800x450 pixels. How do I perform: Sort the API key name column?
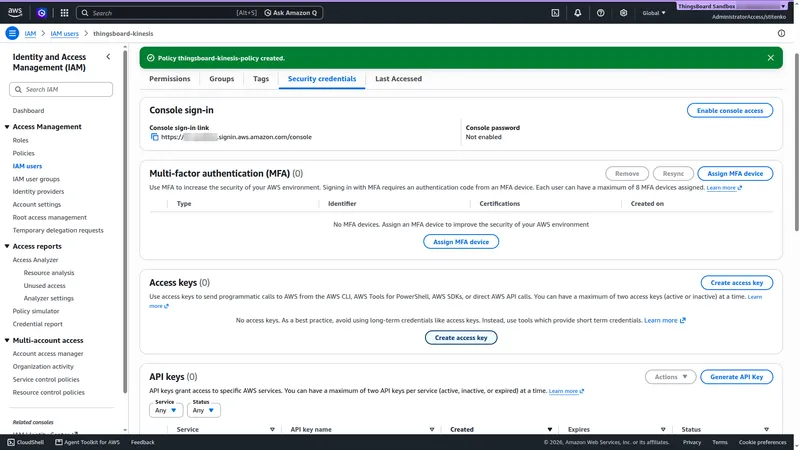432,429
